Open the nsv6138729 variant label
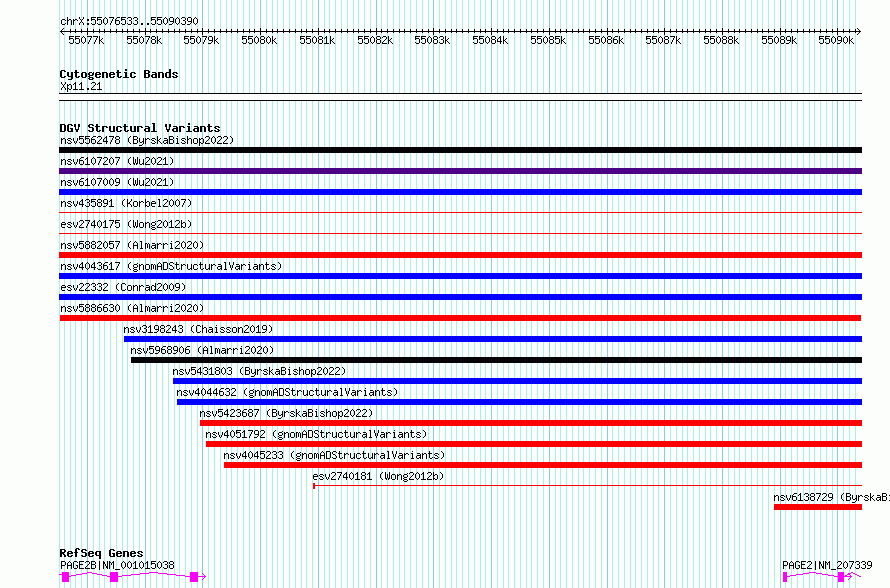The width and height of the screenshot is (890, 588). [x=831, y=497]
